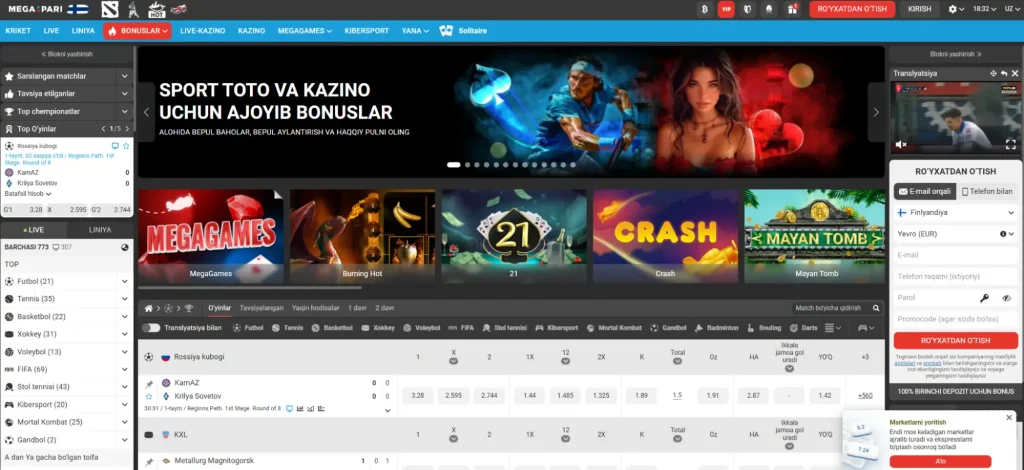Click the horizontal scrollbar under the game cards
The image size is (1024, 470).
[250, 287]
